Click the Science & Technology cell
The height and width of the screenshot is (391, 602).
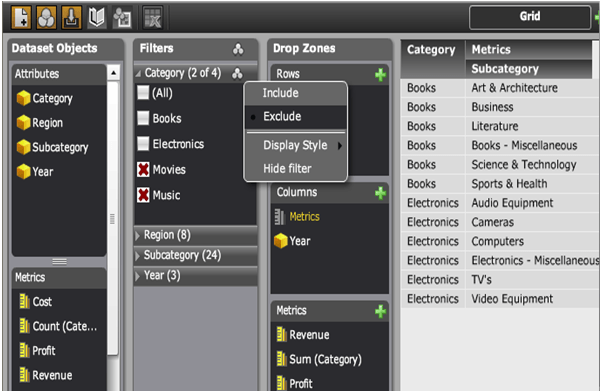(x=532, y=165)
